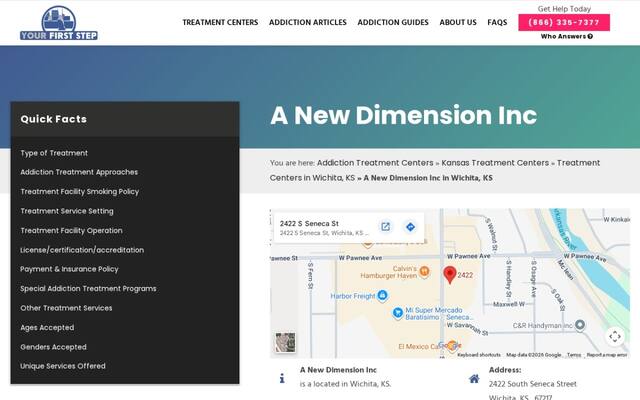
Task: Jump to Genders Accepted section
Action: tap(53, 347)
